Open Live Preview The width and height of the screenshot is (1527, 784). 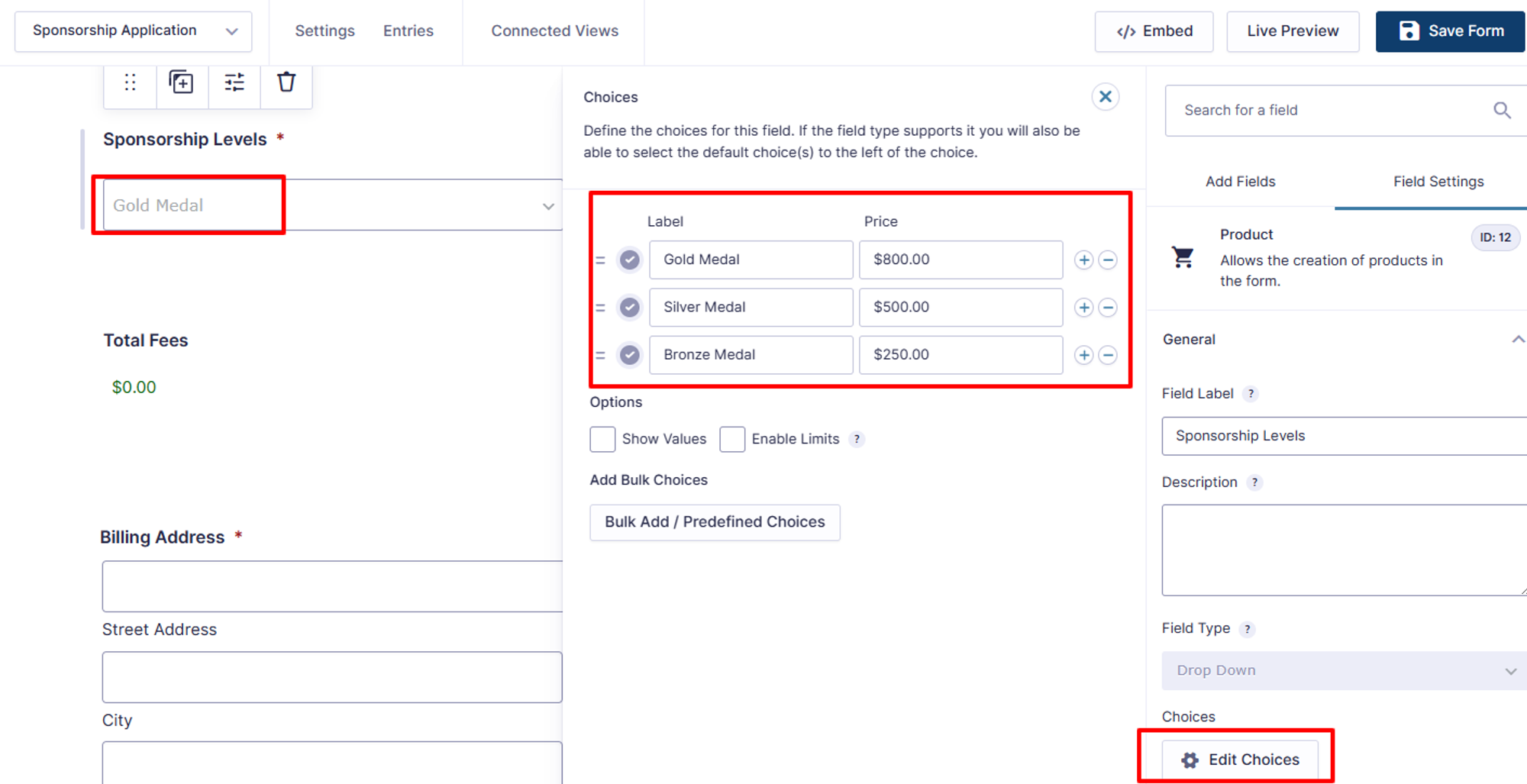[1293, 31]
